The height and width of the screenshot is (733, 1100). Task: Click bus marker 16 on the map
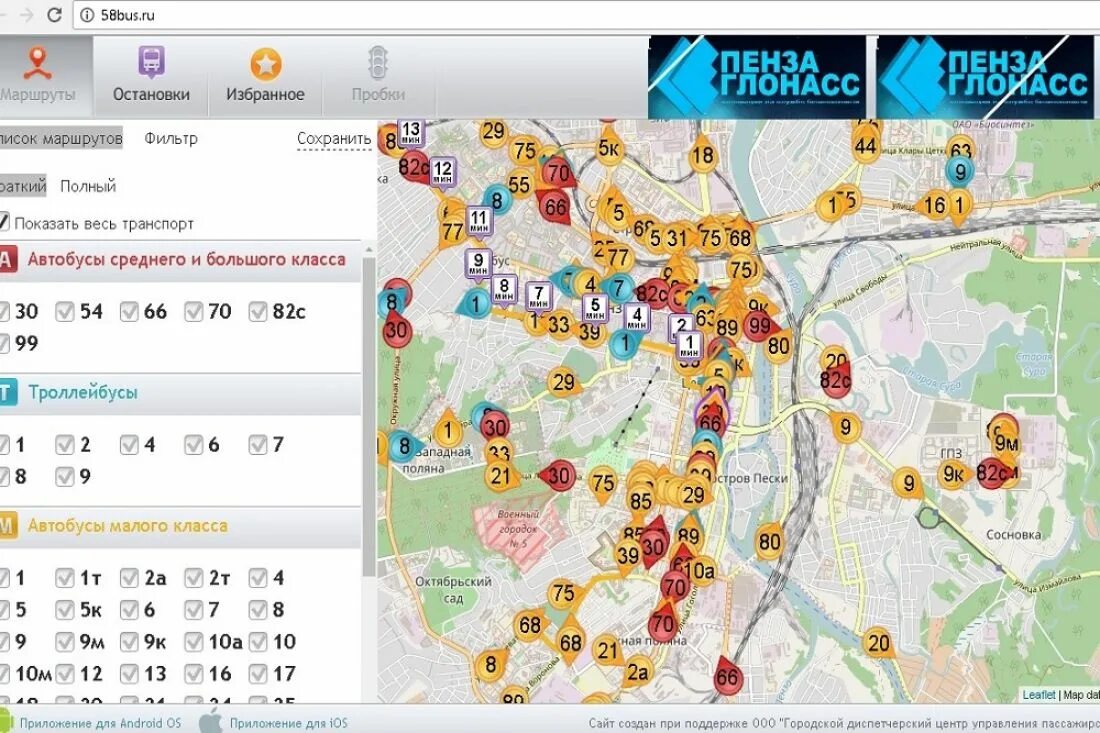(x=934, y=205)
